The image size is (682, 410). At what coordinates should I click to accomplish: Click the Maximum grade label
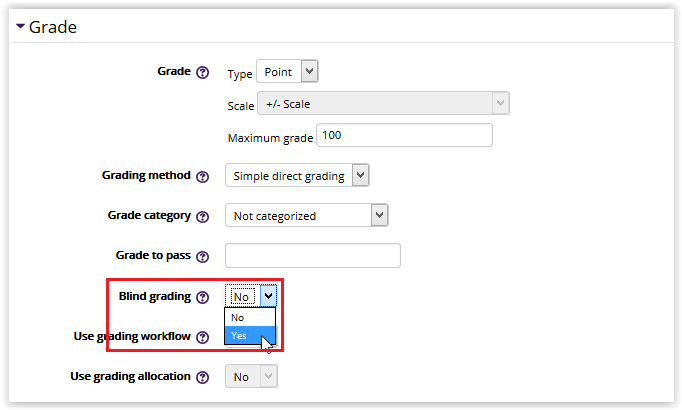point(270,138)
